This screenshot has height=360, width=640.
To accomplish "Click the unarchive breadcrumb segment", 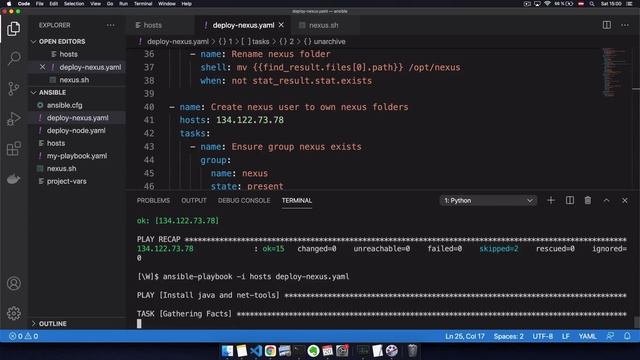I will click(x=329, y=42).
